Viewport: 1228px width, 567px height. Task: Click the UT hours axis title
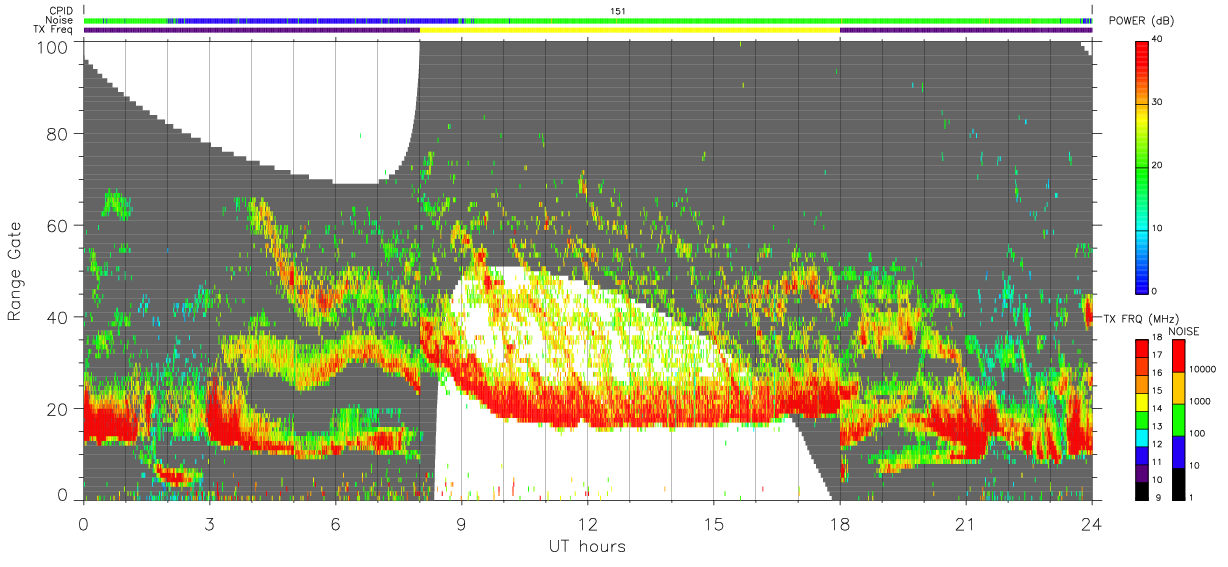(587, 547)
